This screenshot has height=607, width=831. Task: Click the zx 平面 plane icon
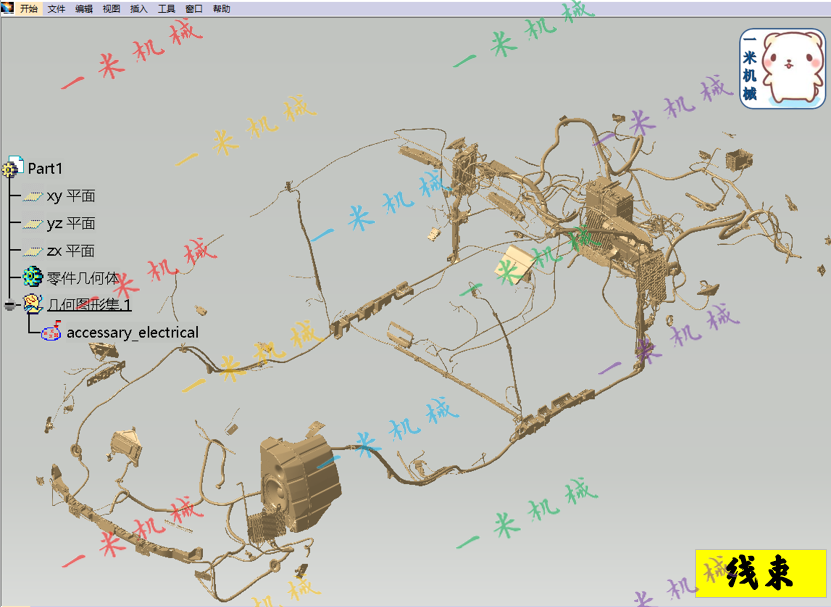33,251
